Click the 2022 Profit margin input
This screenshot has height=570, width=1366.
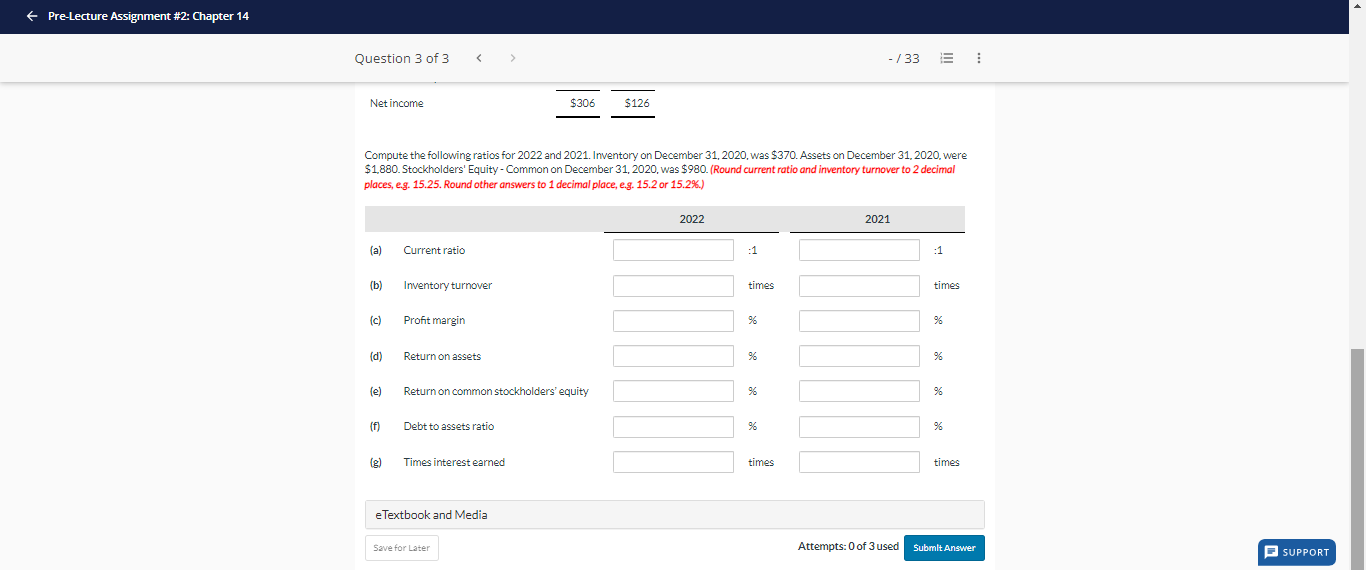[673, 321]
